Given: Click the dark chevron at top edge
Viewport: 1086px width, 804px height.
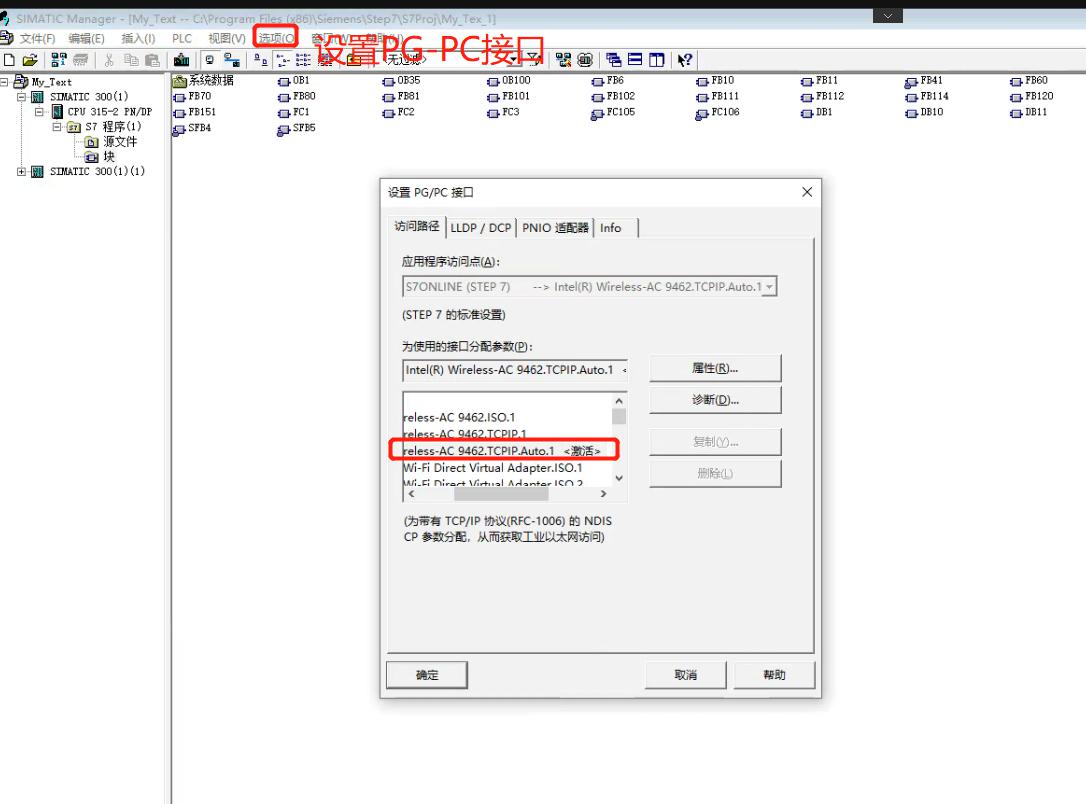Looking at the screenshot, I should click(888, 15).
